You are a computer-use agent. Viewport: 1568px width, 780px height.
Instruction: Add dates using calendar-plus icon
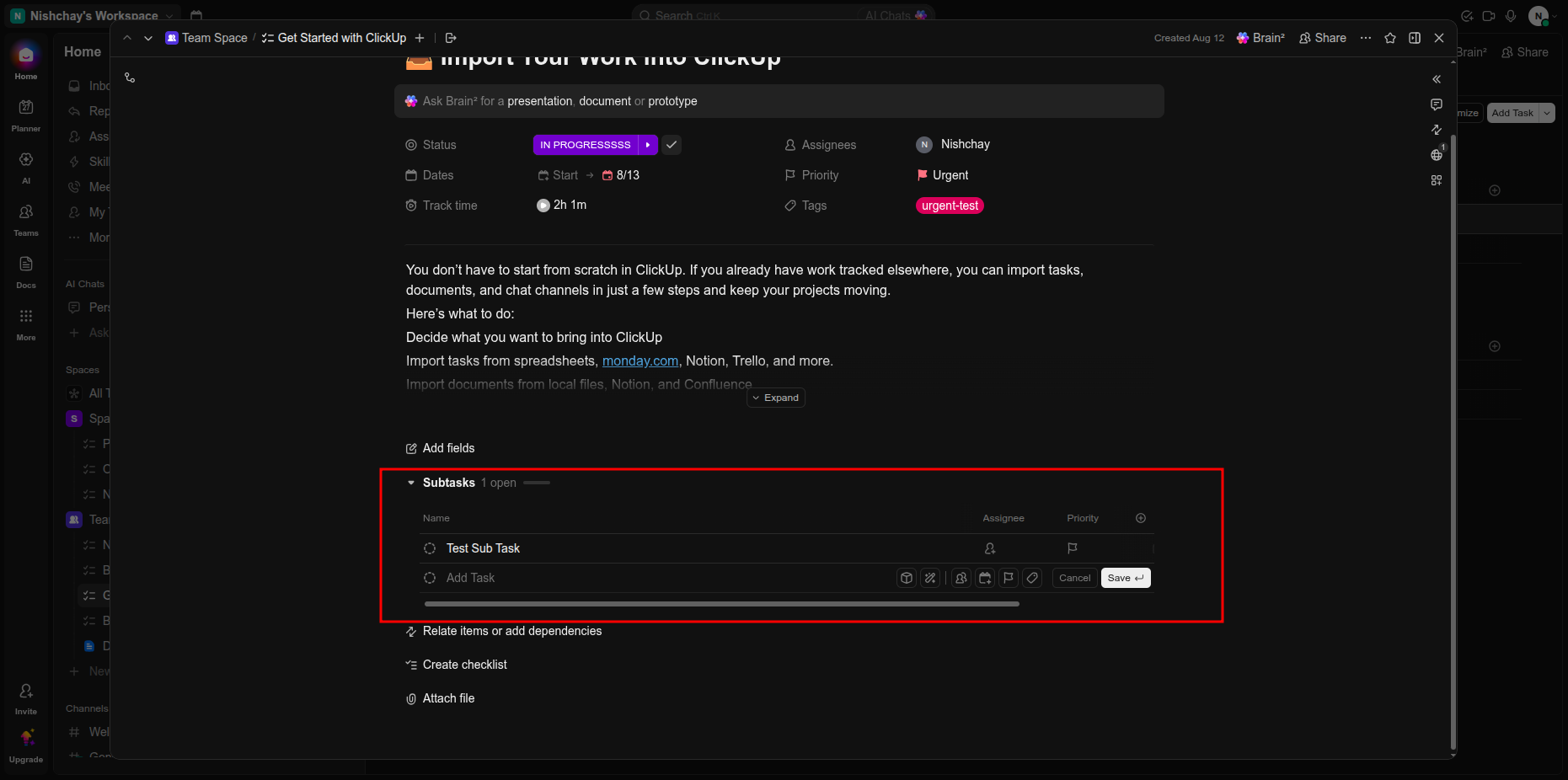tap(985, 578)
